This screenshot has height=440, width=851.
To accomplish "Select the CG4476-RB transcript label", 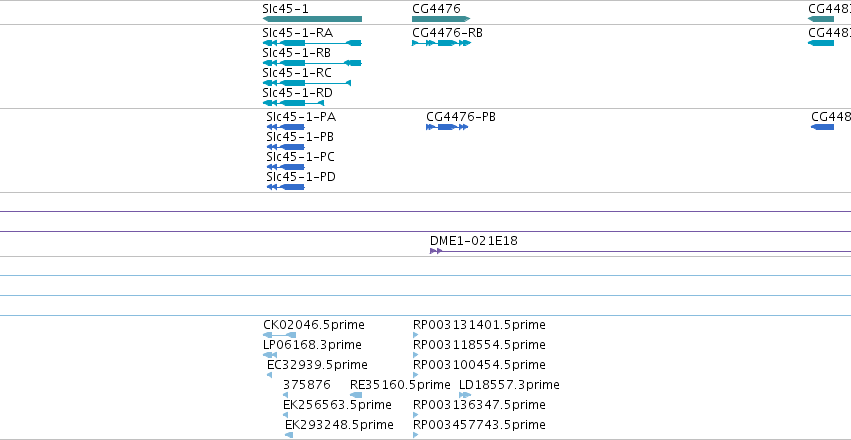I will (x=447, y=33).
